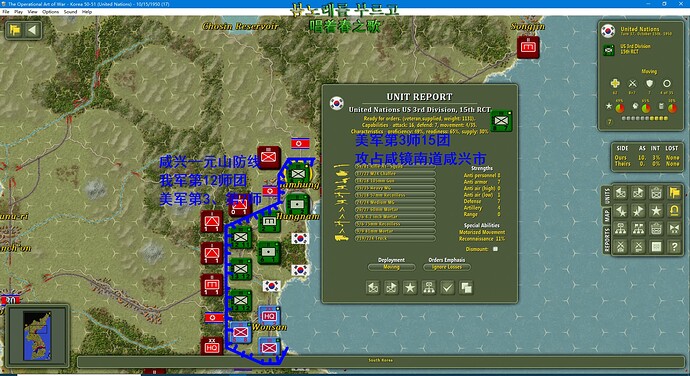690x376 pixels.
Task: Open the Options menu
Action: tap(50, 12)
